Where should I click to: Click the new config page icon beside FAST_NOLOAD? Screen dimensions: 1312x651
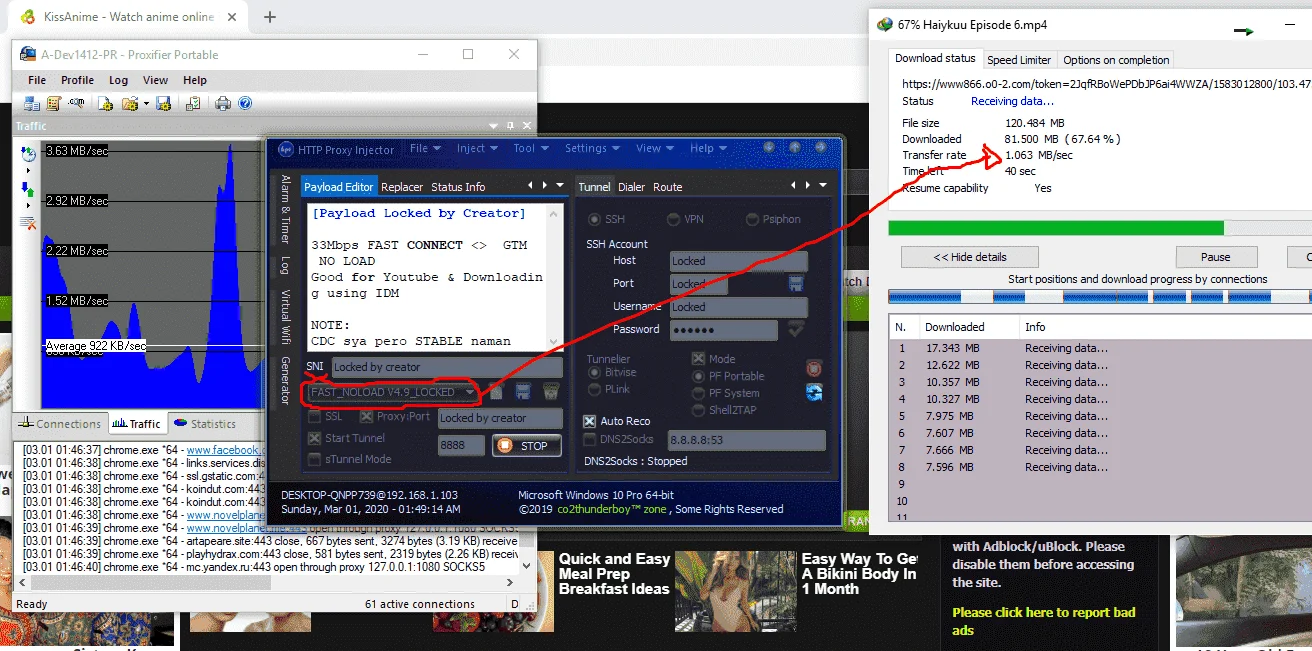coord(495,392)
